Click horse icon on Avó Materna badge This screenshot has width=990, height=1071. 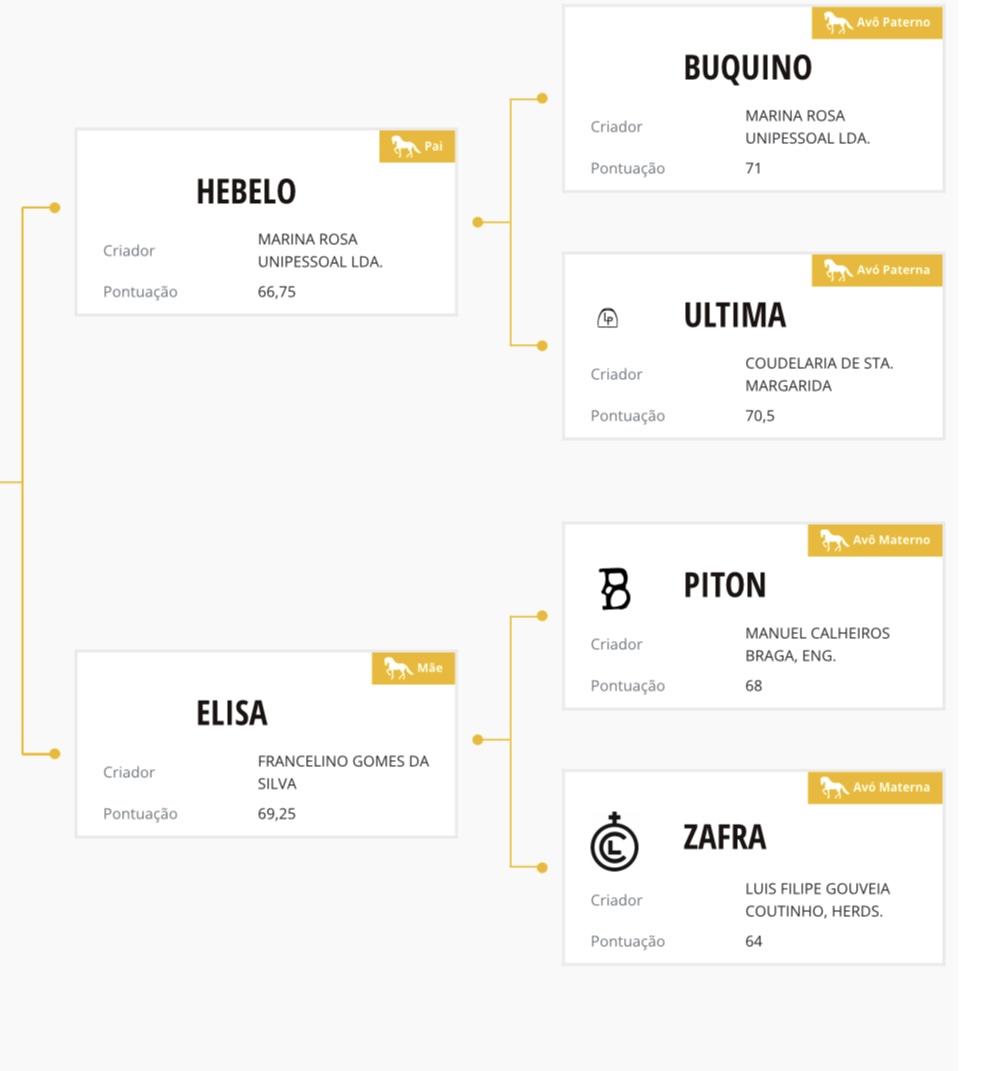(x=834, y=788)
